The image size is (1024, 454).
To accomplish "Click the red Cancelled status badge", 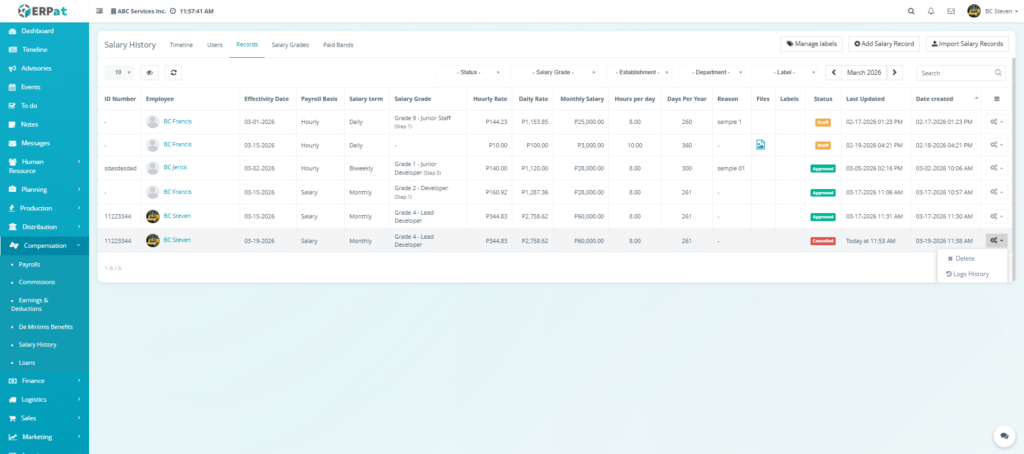I will coord(822,241).
